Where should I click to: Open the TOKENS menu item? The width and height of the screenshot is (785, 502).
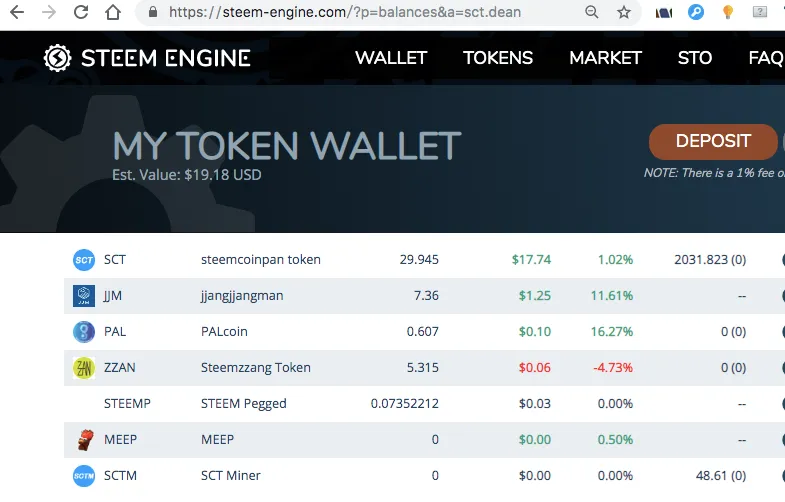pos(498,58)
